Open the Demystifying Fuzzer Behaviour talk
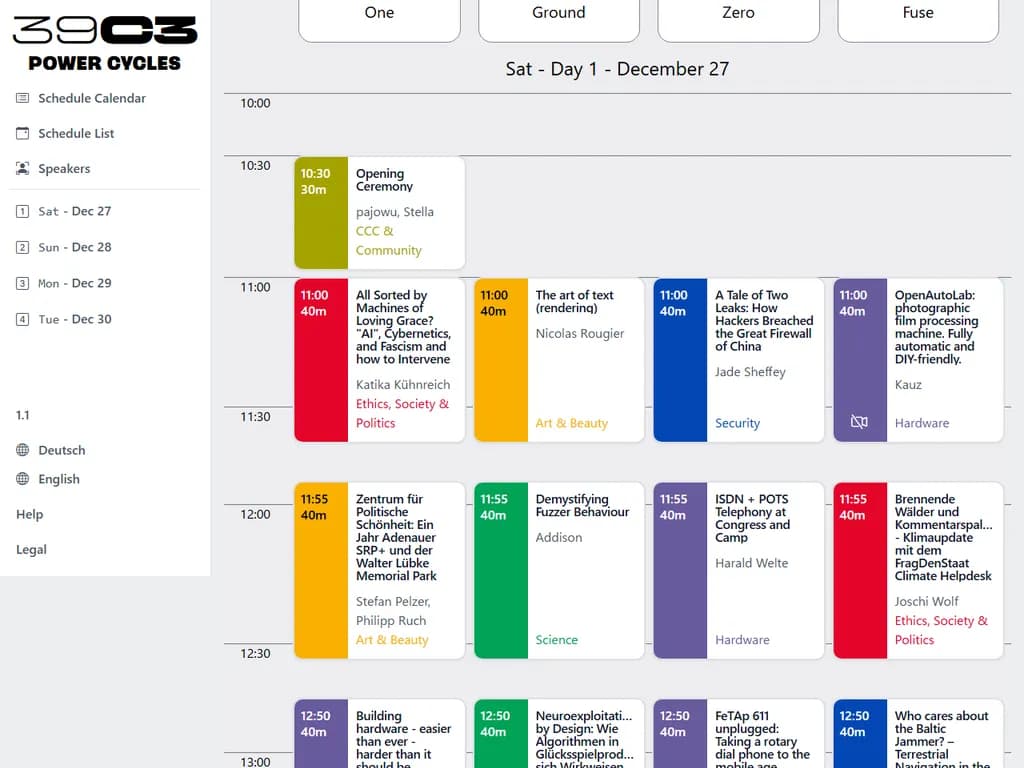1024x768 pixels. pos(582,506)
